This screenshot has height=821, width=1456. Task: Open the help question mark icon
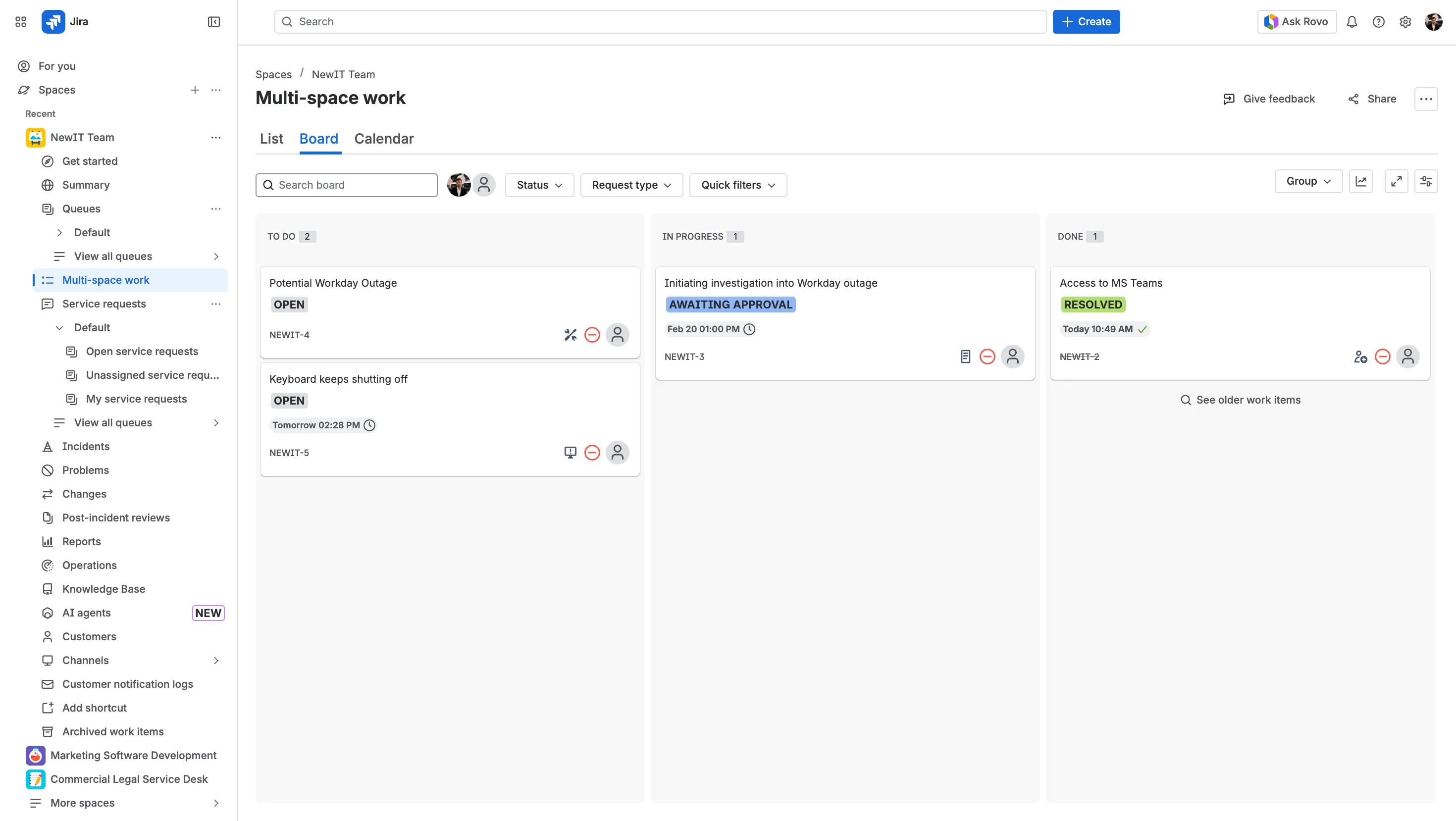(1379, 21)
